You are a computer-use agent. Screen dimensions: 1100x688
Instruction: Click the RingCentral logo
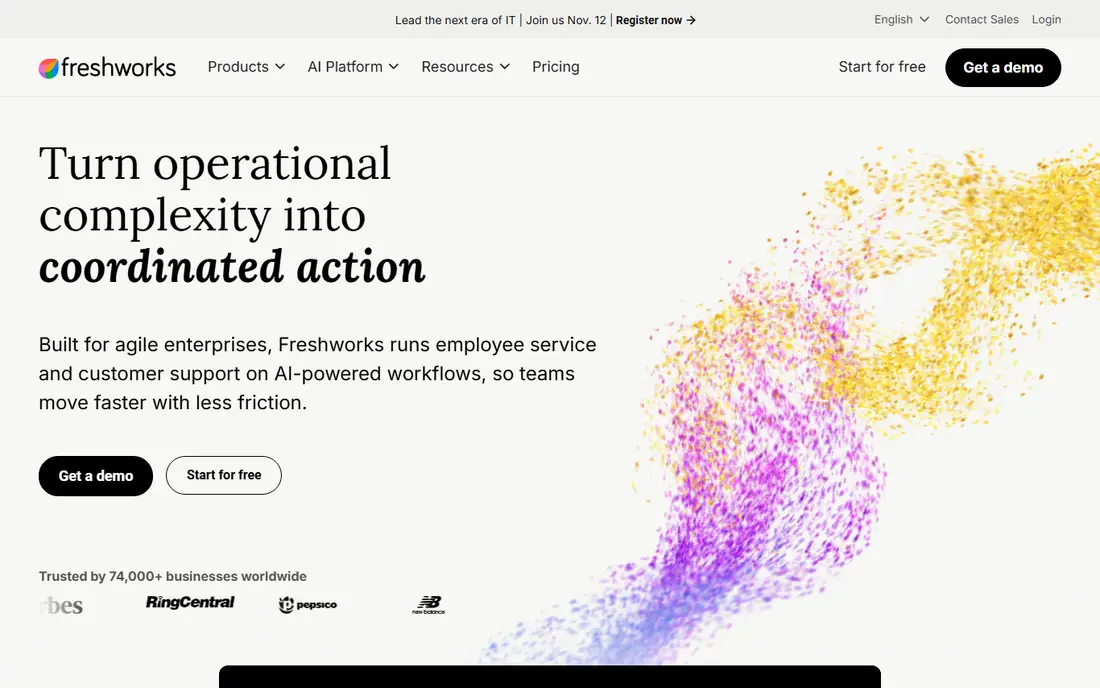coord(190,602)
